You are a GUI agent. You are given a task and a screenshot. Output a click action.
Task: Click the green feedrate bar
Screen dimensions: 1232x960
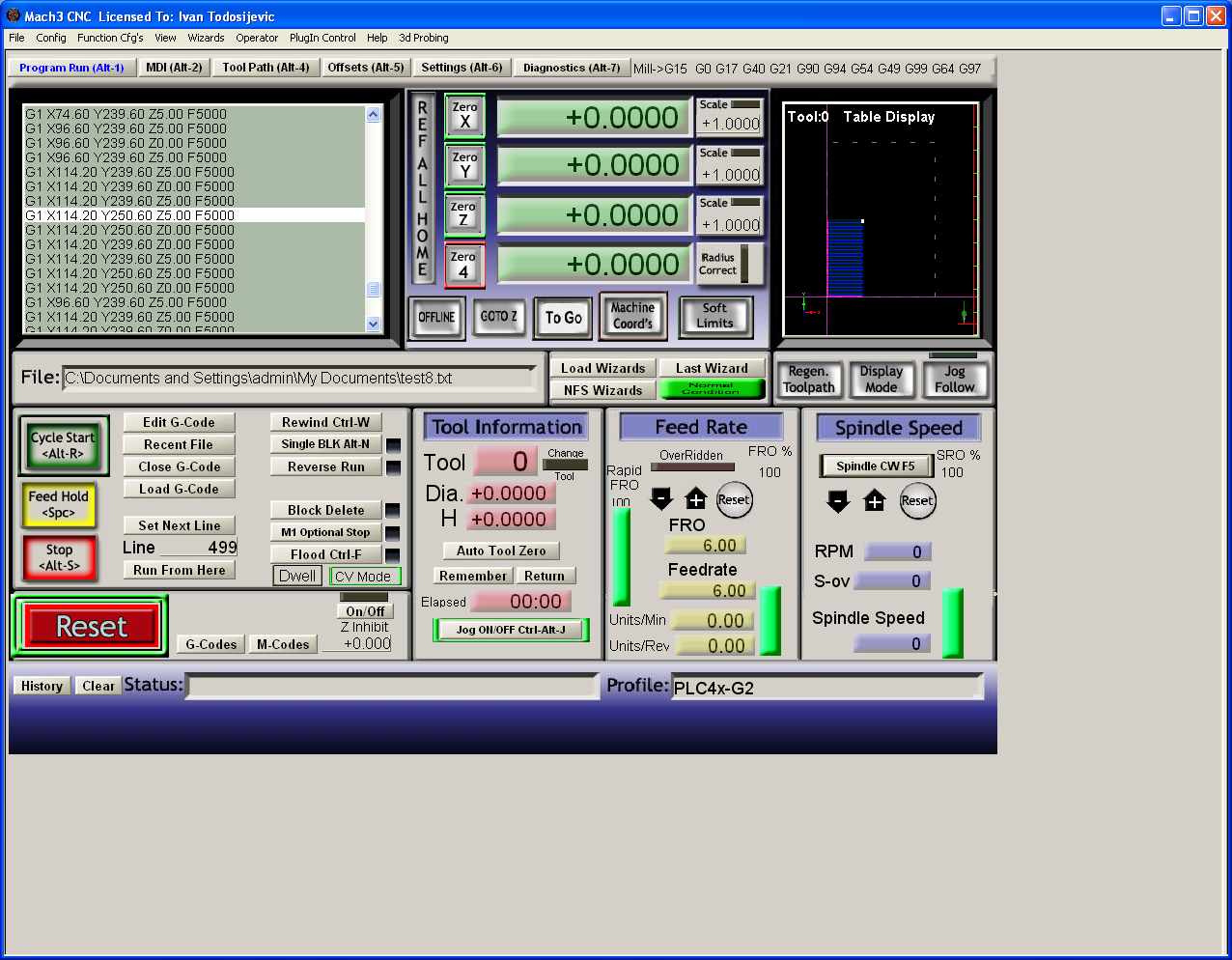[x=770, y=621]
